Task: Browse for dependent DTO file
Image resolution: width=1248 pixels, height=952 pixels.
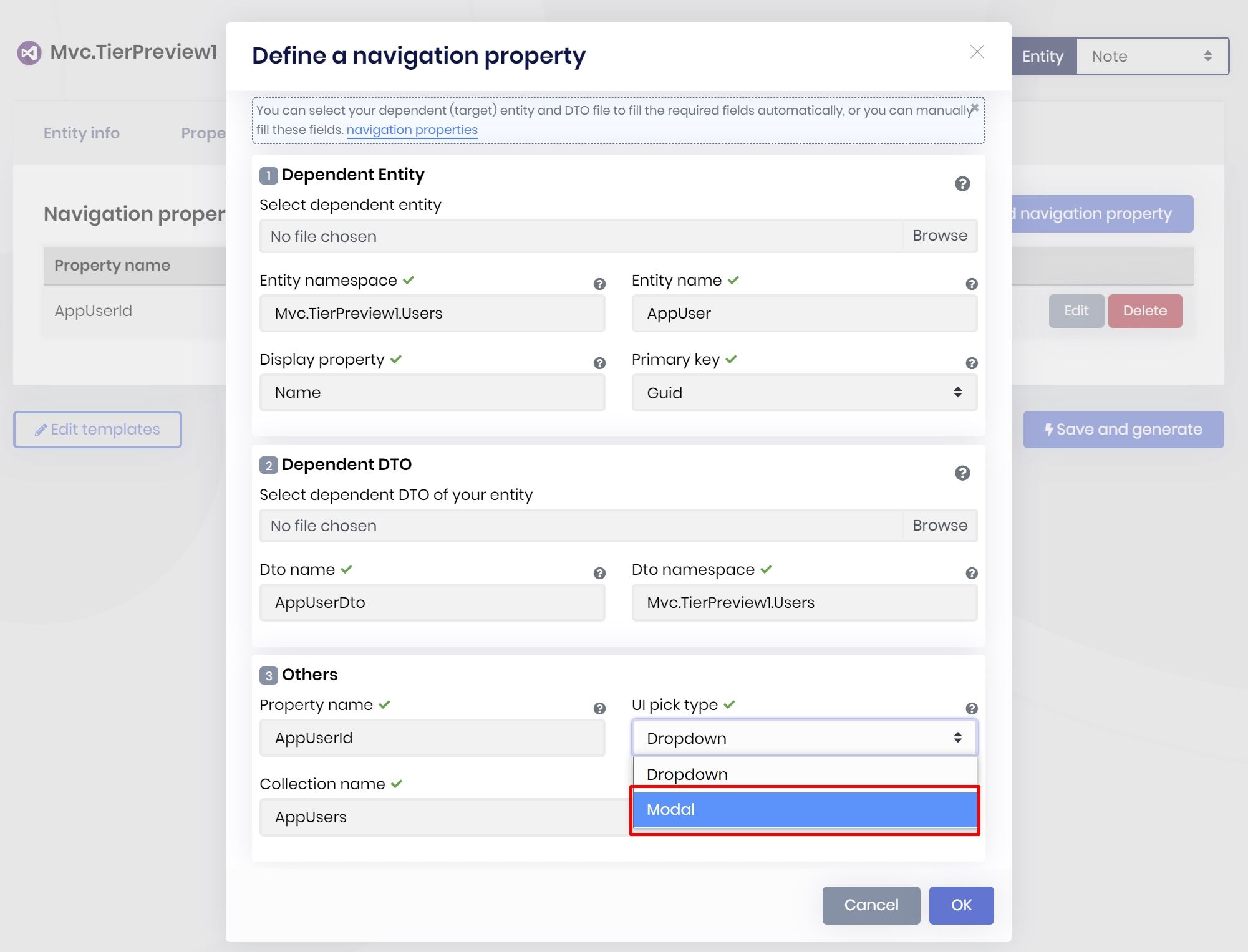Action: pos(939,526)
